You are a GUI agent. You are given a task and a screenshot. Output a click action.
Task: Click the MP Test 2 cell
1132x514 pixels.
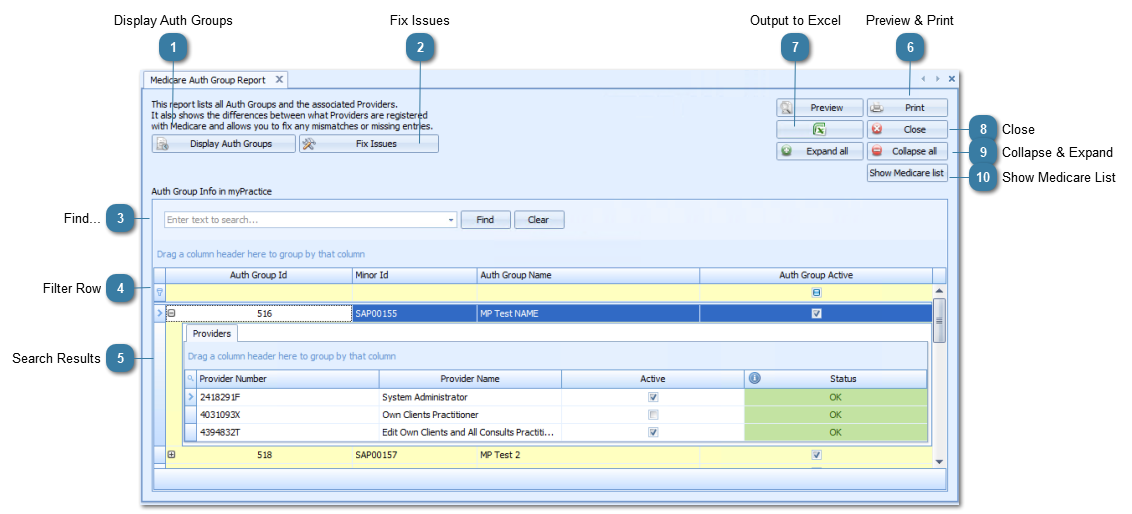[588, 455]
